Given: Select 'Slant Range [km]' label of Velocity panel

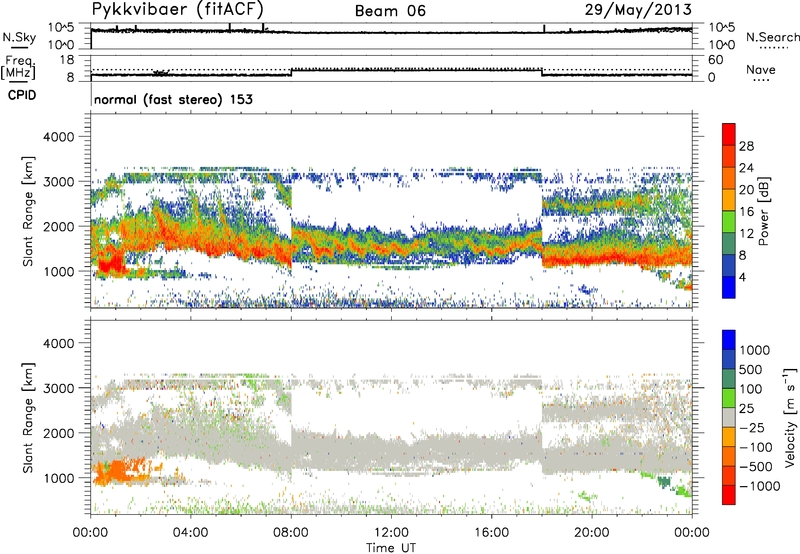Looking at the screenshot, I should [28, 417].
